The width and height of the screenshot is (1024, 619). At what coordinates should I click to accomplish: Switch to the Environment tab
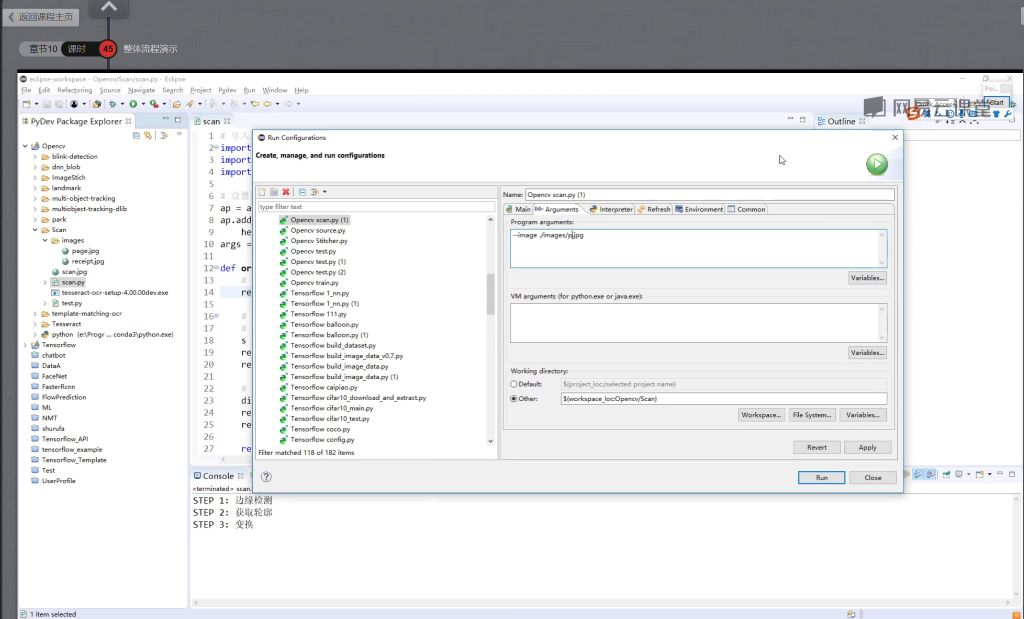(699, 209)
